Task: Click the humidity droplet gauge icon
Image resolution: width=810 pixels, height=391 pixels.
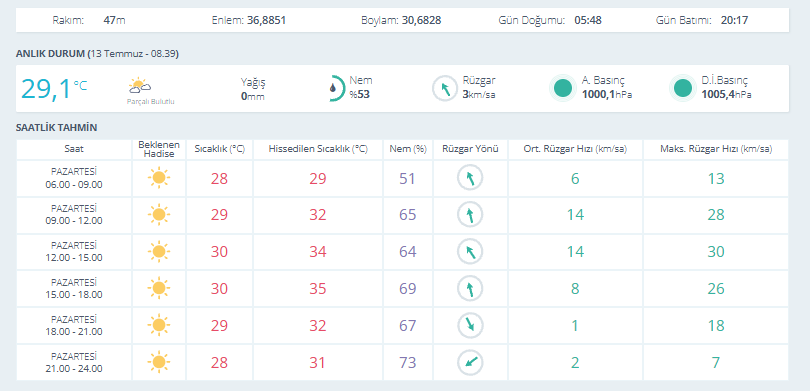Action: pyautogui.click(x=336, y=88)
